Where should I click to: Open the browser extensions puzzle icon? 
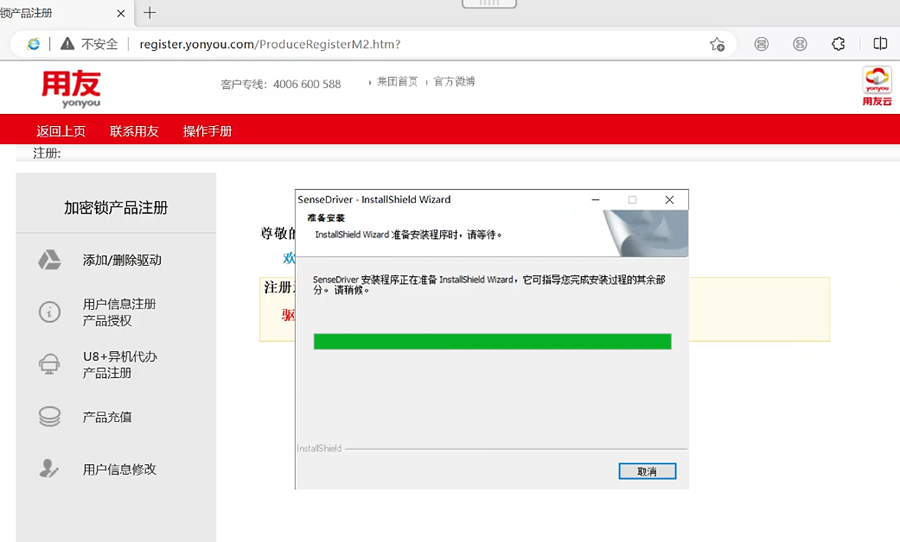[838, 44]
